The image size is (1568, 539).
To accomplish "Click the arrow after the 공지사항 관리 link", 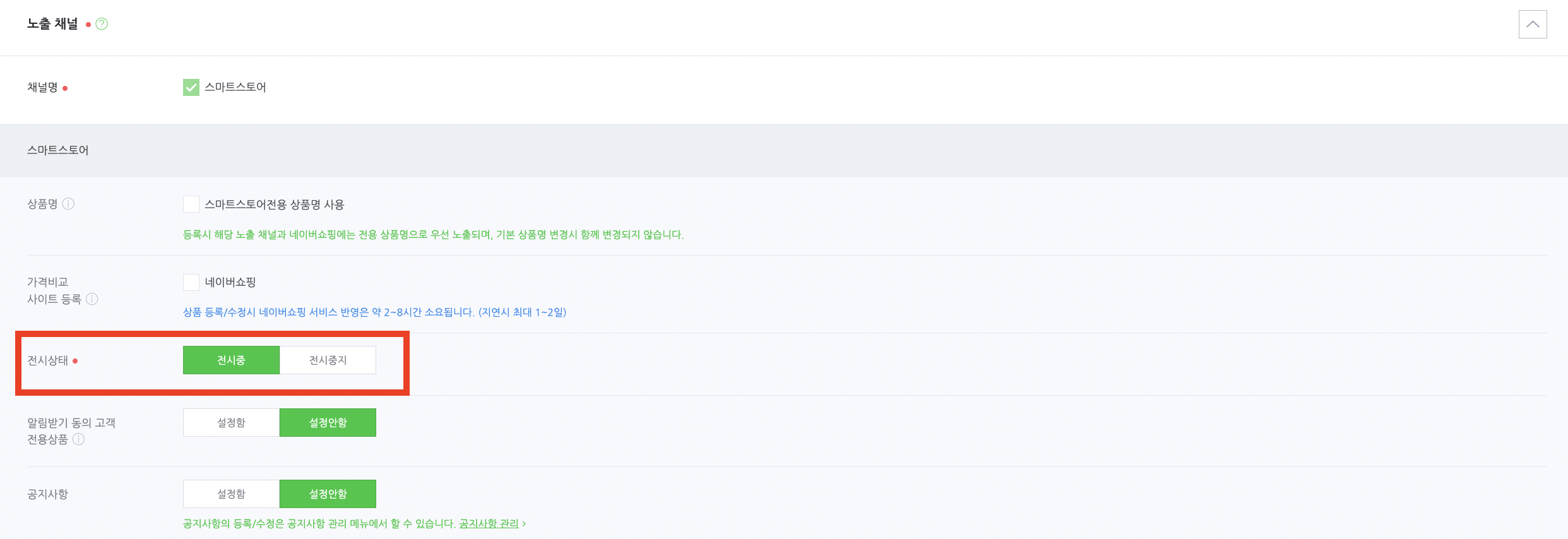I will [x=524, y=524].
